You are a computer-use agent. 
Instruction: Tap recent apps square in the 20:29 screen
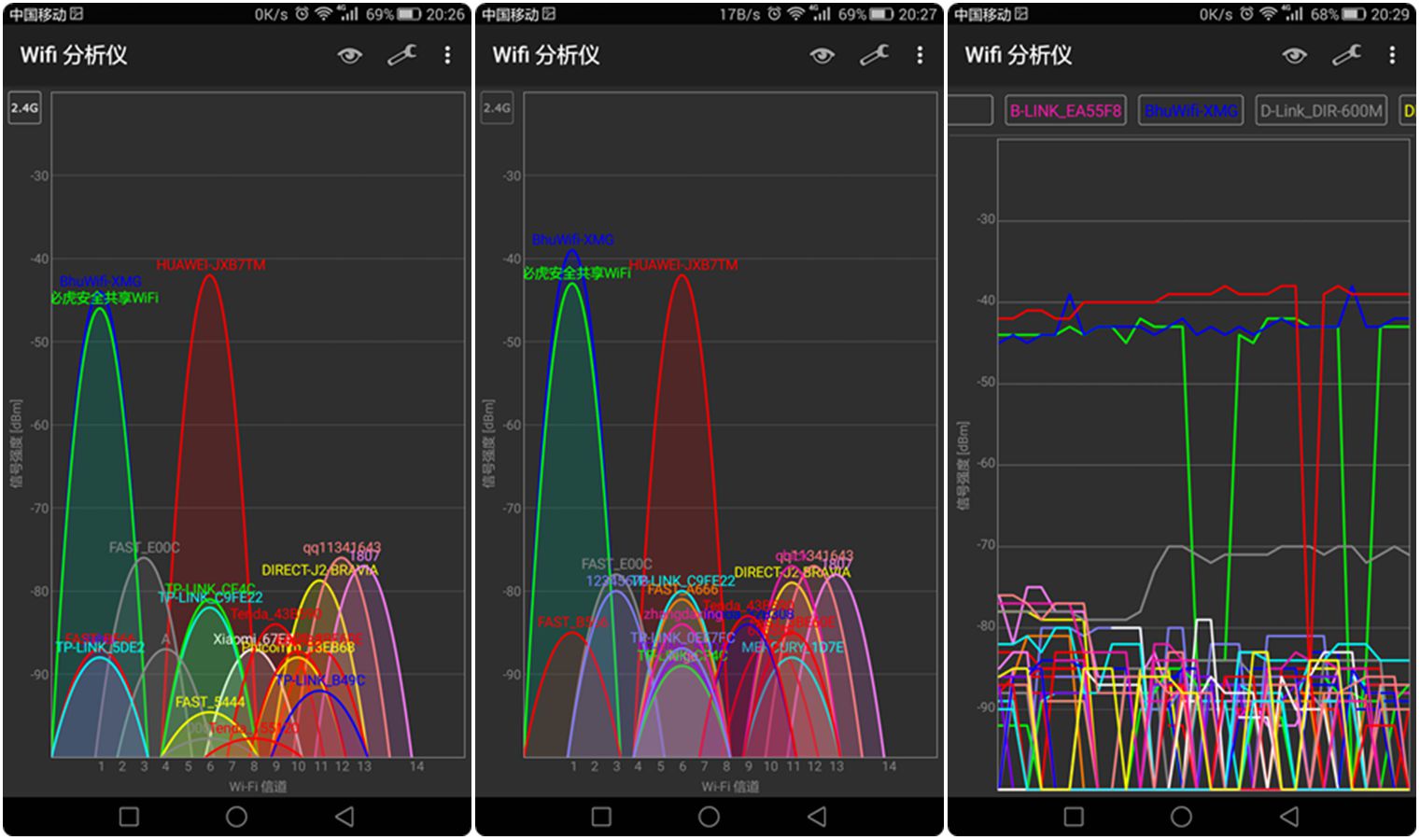(x=1074, y=817)
